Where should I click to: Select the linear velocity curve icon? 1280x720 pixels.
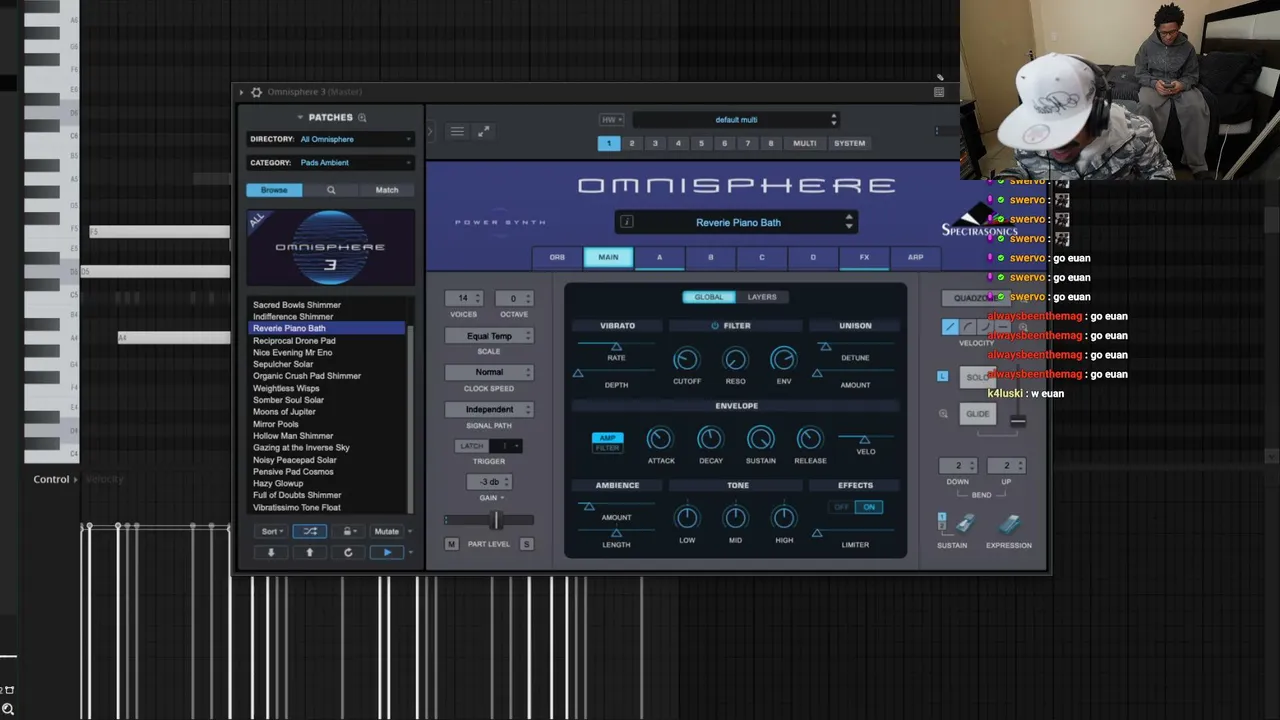pyautogui.click(x=950, y=327)
